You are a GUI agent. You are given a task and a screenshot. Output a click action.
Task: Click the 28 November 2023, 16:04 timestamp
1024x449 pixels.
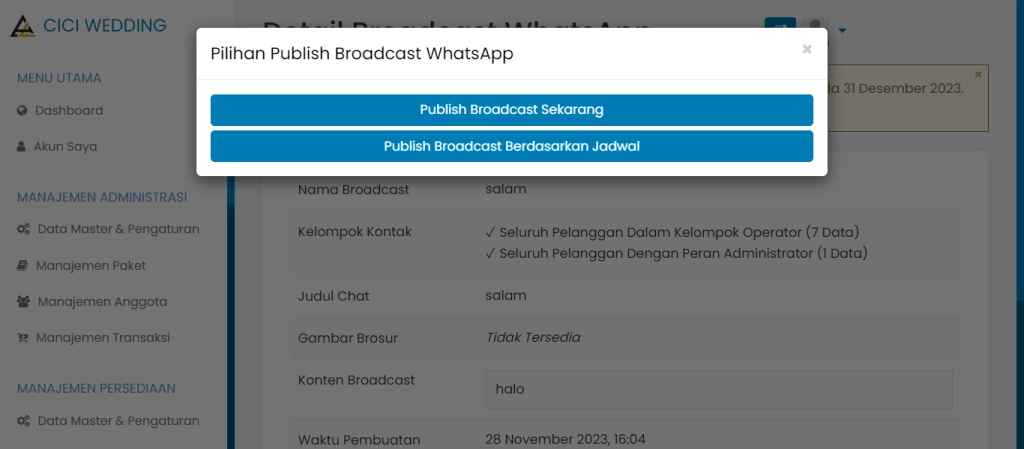coord(566,439)
